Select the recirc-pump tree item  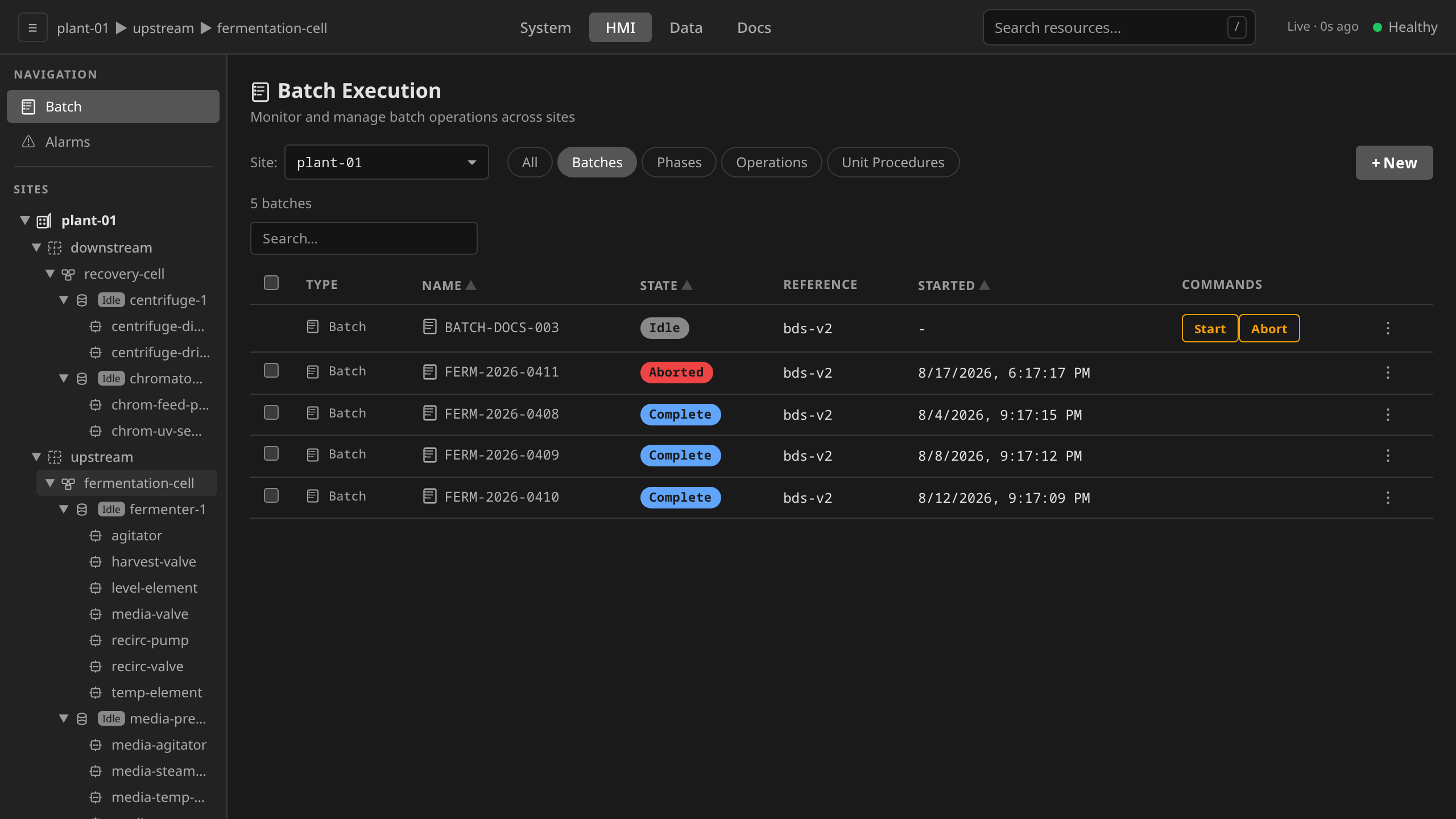click(150, 640)
